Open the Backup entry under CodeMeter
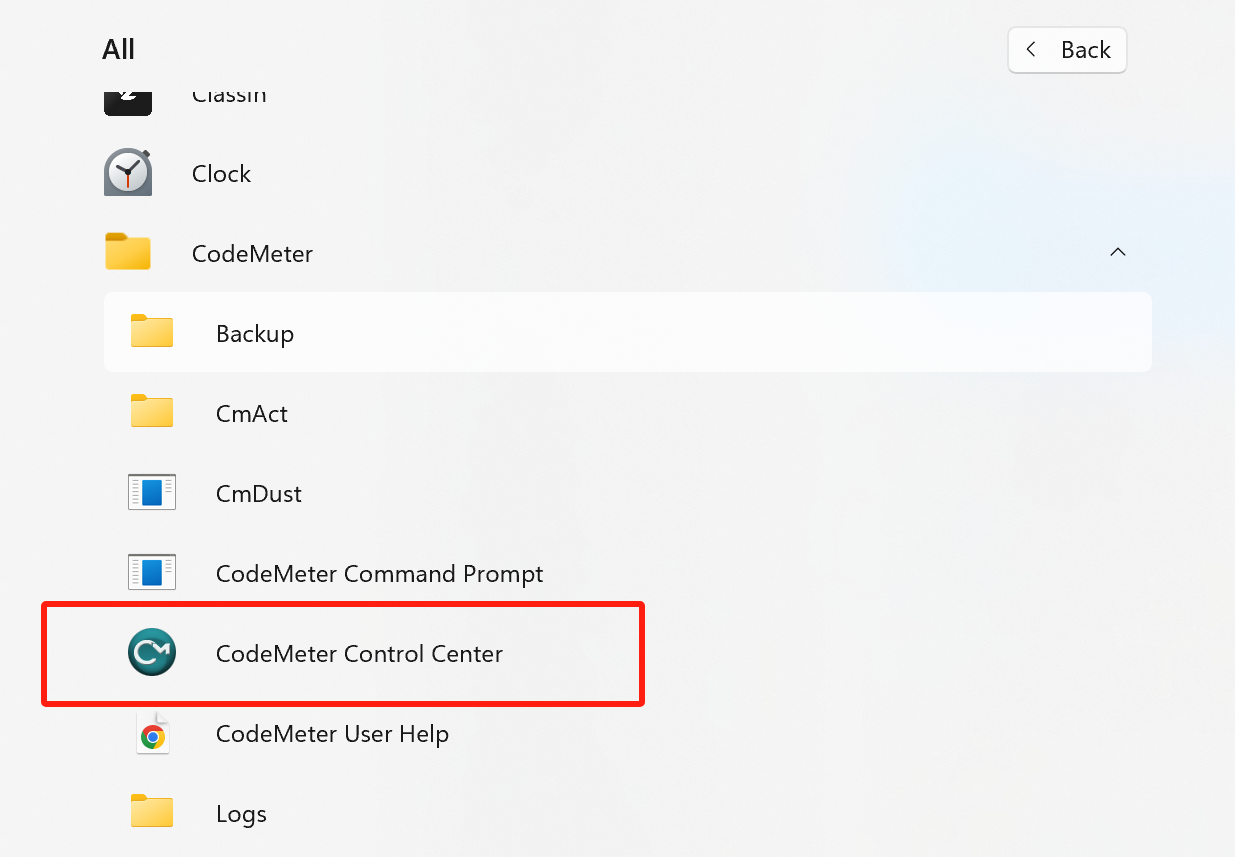Viewport: 1235px width, 857px height. point(254,333)
